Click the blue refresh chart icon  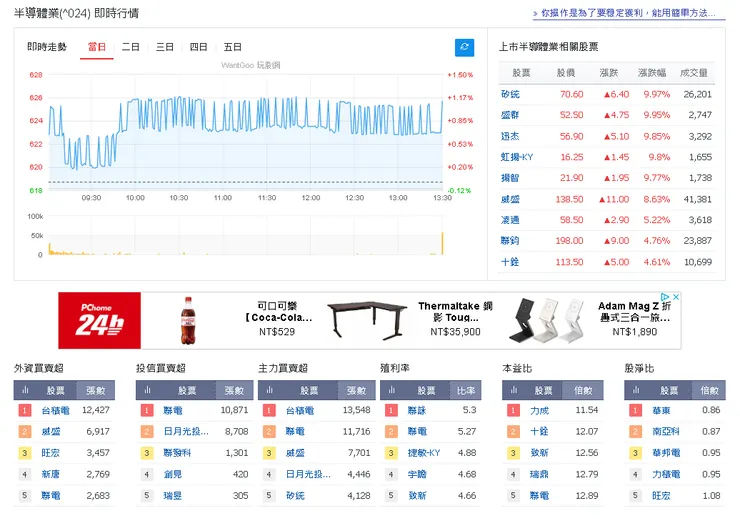click(464, 47)
